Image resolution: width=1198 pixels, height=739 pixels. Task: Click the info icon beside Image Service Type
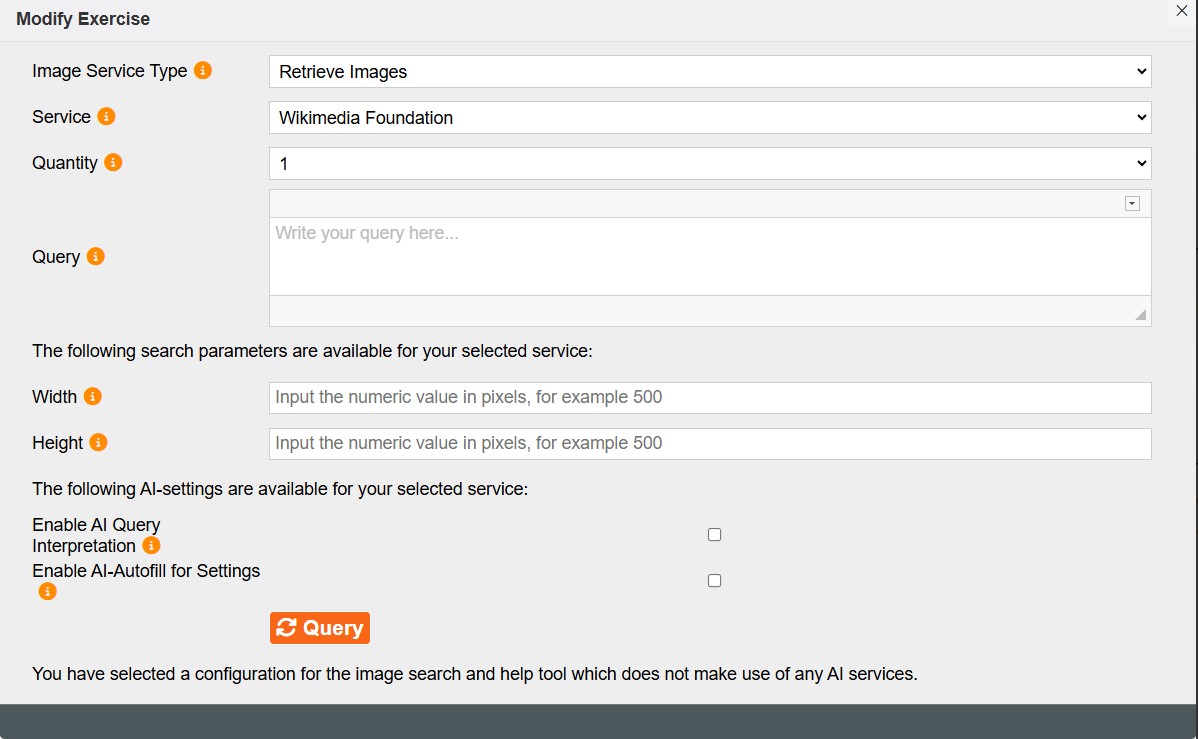tap(202, 70)
